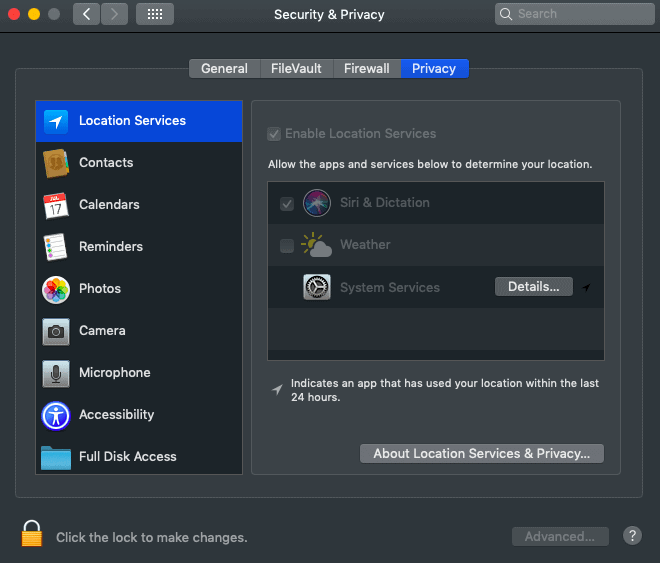Screen dimensions: 660x563
Task: Select Camera in privacy list
Action: pos(139,332)
